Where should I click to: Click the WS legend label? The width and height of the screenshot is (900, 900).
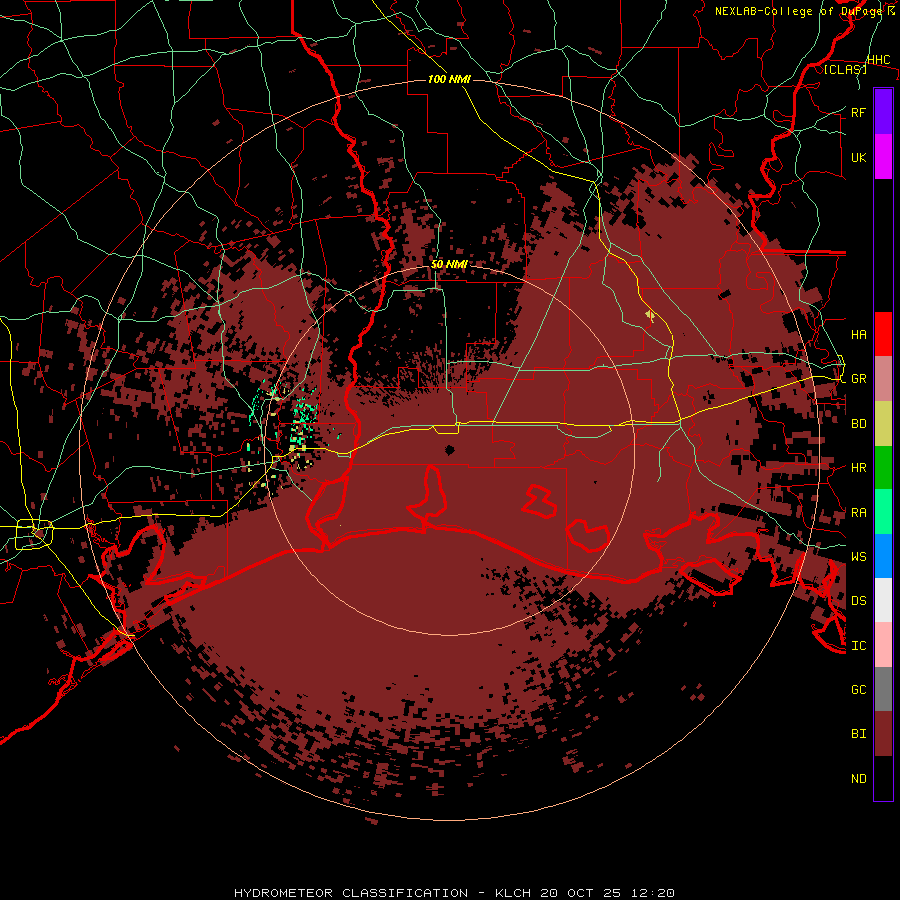[858, 556]
